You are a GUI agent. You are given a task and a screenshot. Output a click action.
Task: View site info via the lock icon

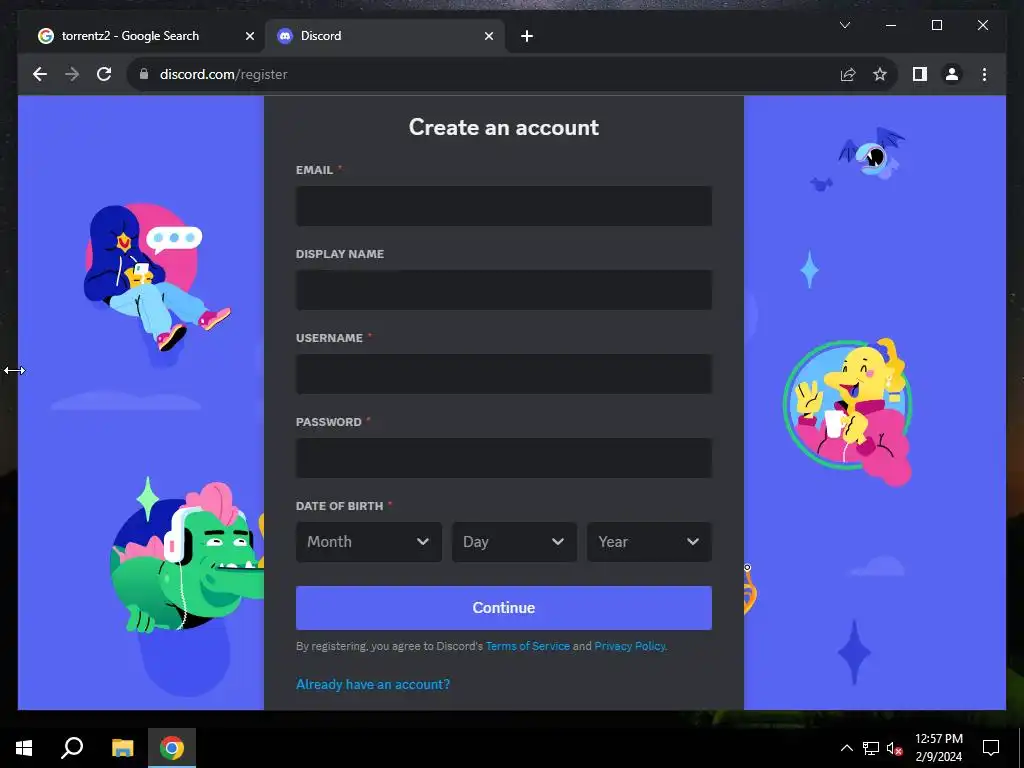pyautogui.click(x=144, y=74)
